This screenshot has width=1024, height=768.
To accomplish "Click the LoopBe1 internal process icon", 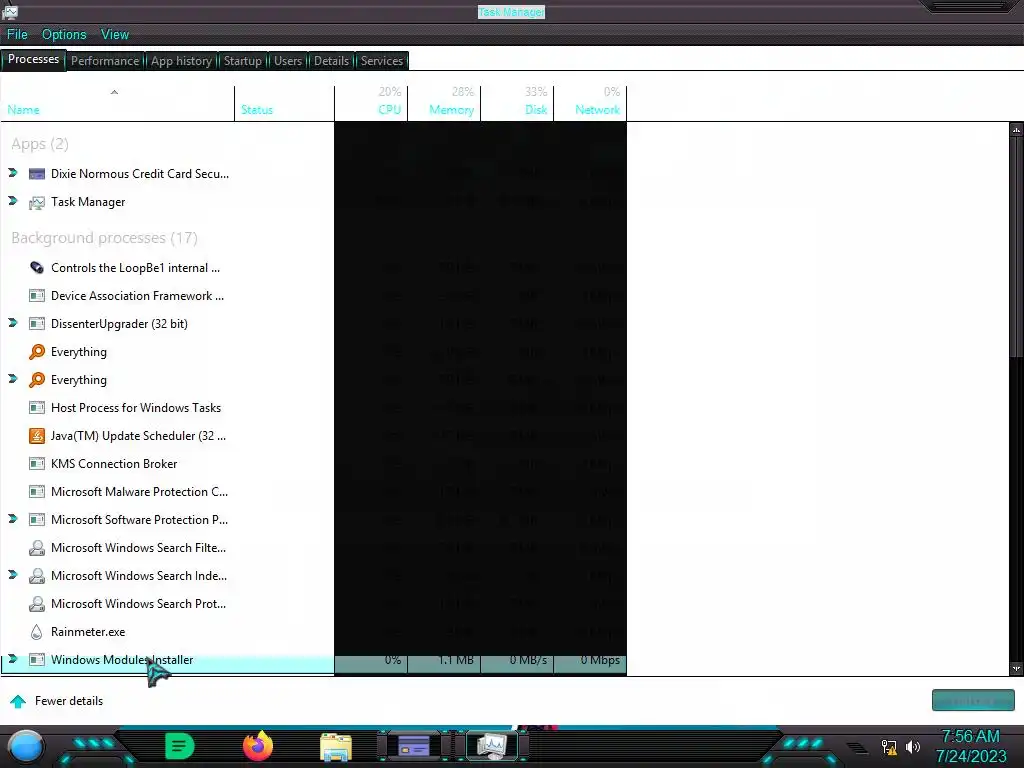I will (x=37, y=268).
